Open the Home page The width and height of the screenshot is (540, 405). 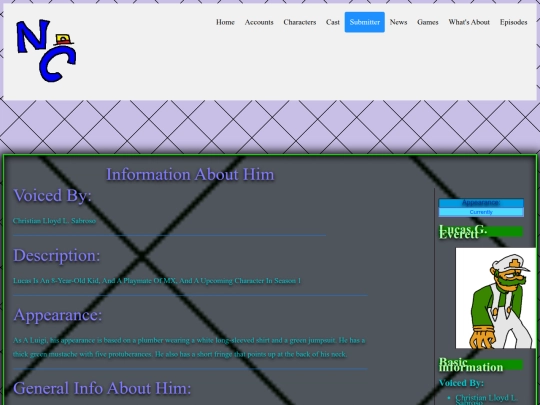pyautogui.click(x=225, y=22)
